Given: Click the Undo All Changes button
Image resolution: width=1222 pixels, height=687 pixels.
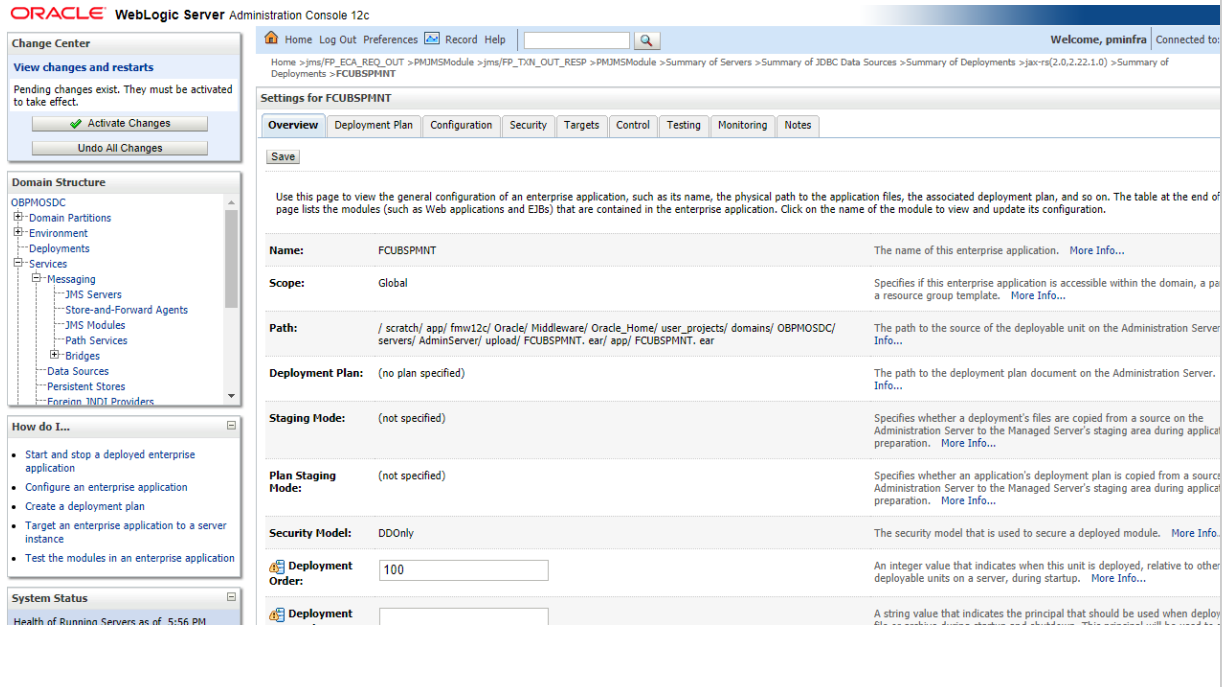Looking at the screenshot, I should pyautogui.click(x=120, y=148).
